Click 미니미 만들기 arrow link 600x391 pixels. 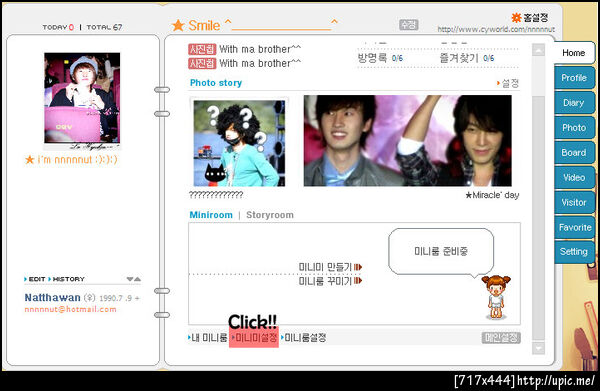tap(330, 267)
